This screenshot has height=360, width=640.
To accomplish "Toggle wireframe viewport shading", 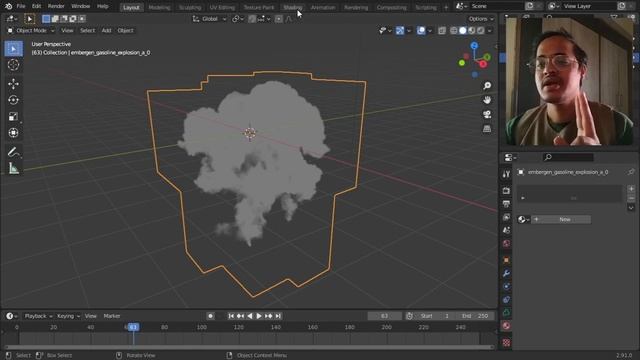I will pos(453,31).
